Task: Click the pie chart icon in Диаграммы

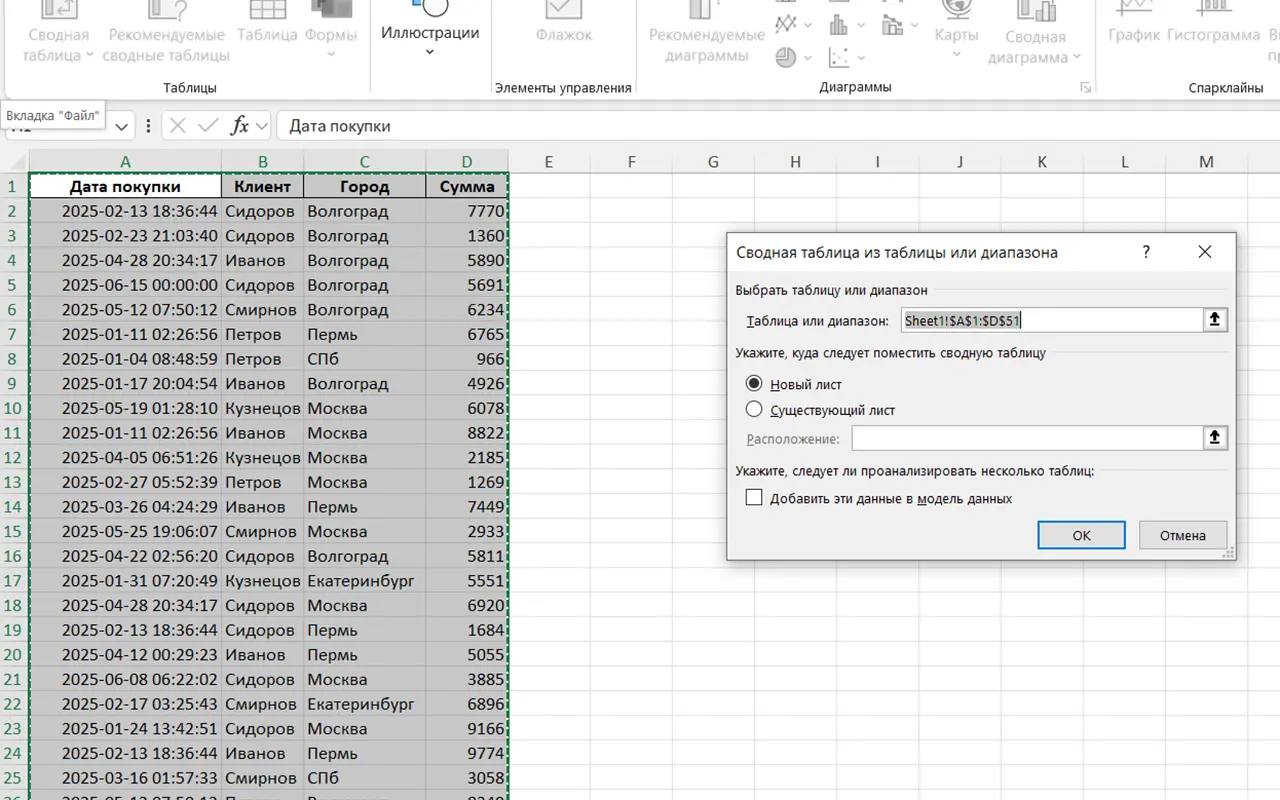Action: [x=786, y=57]
